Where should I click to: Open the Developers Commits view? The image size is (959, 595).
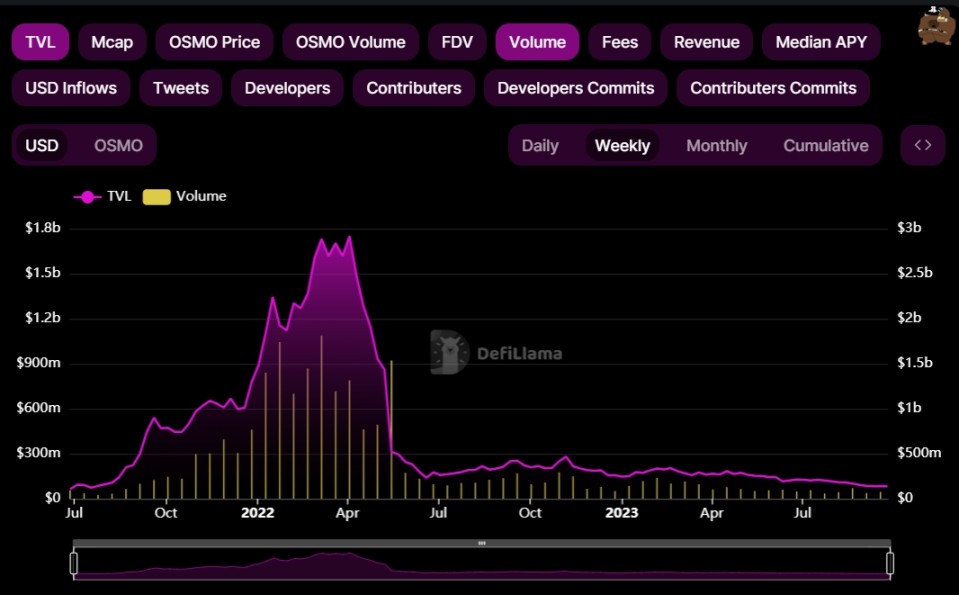coord(575,88)
